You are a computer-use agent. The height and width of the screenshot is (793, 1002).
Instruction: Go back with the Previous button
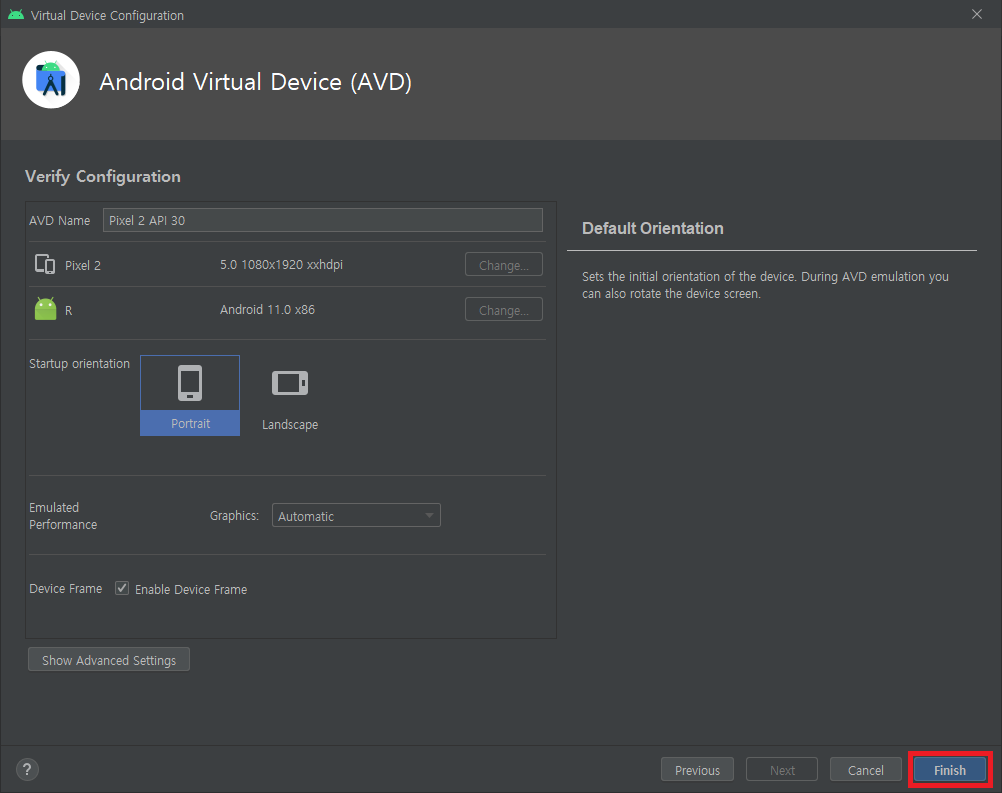pos(697,770)
